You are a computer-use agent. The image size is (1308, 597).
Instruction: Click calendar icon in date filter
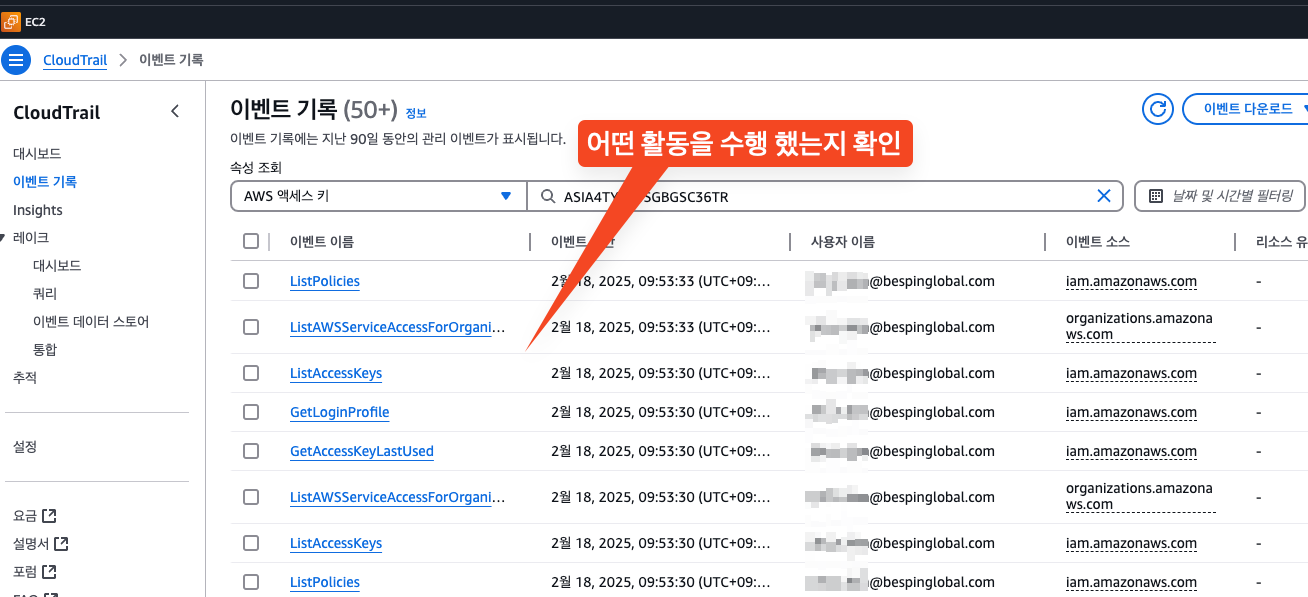coord(1156,196)
